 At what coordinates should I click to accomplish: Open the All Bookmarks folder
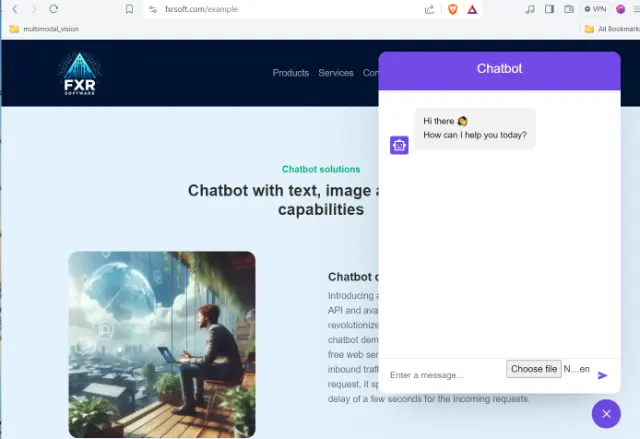(612, 29)
